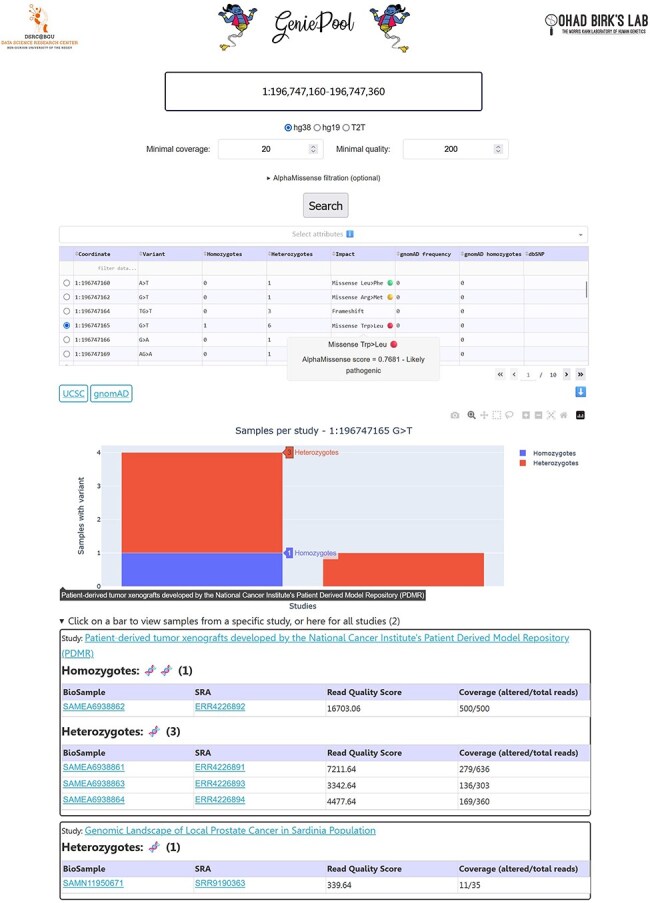The image size is (650, 903).
Task: Select the hg19 reference genome
Action: tap(317, 127)
